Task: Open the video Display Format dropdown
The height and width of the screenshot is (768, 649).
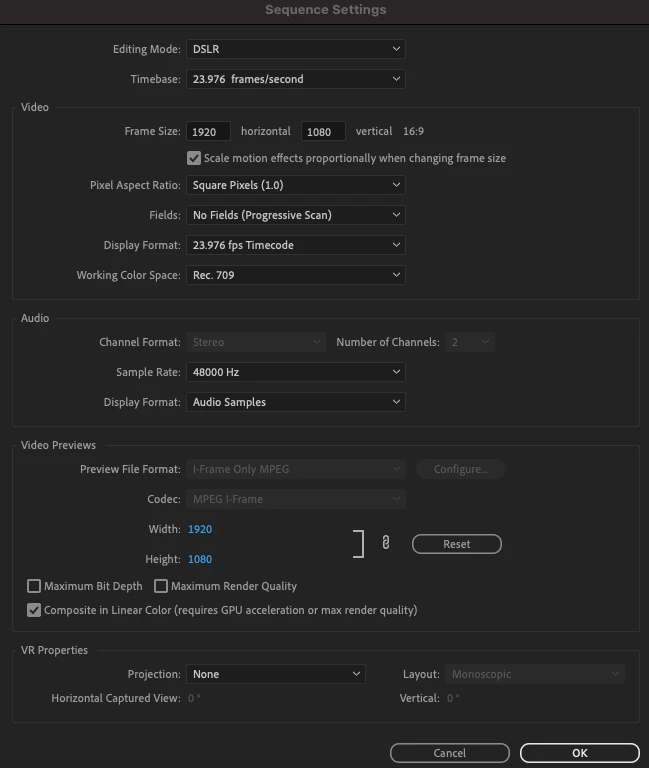Action: click(x=295, y=245)
